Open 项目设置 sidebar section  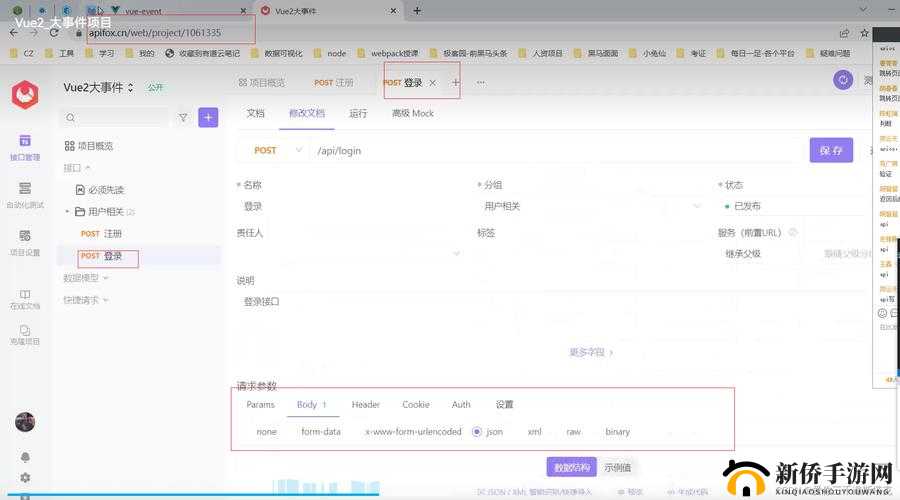pos(25,243)
